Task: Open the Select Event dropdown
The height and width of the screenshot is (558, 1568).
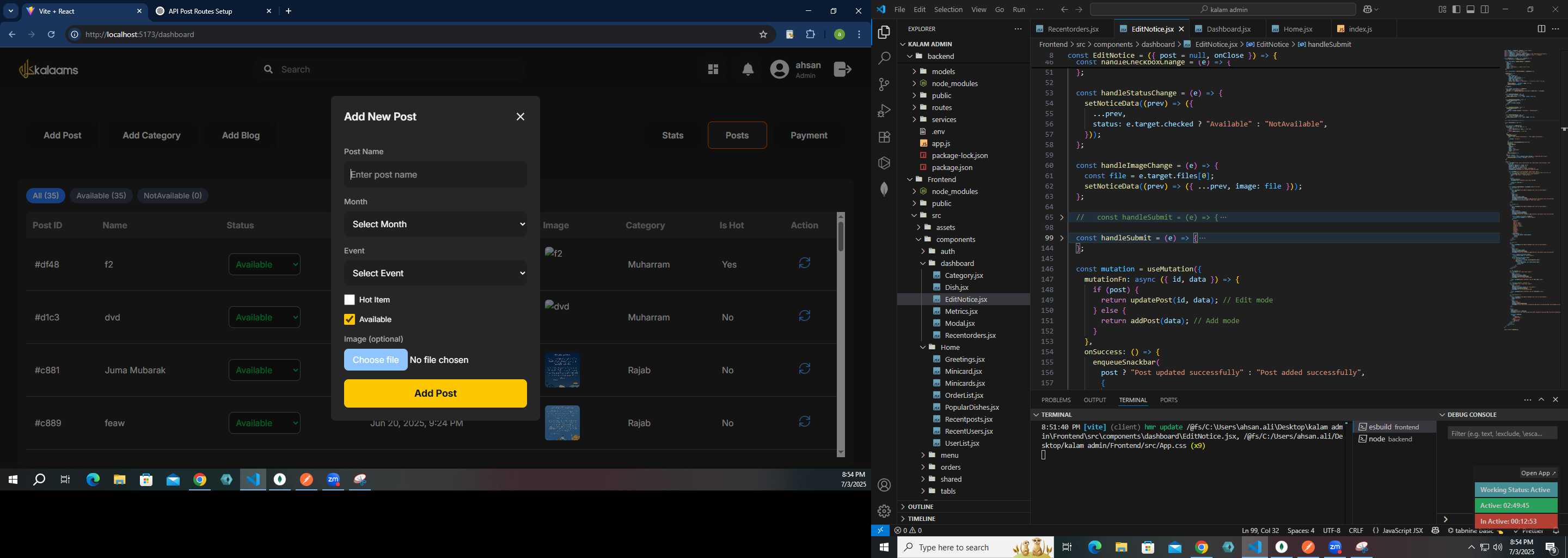Action: [x=435, y=274]
